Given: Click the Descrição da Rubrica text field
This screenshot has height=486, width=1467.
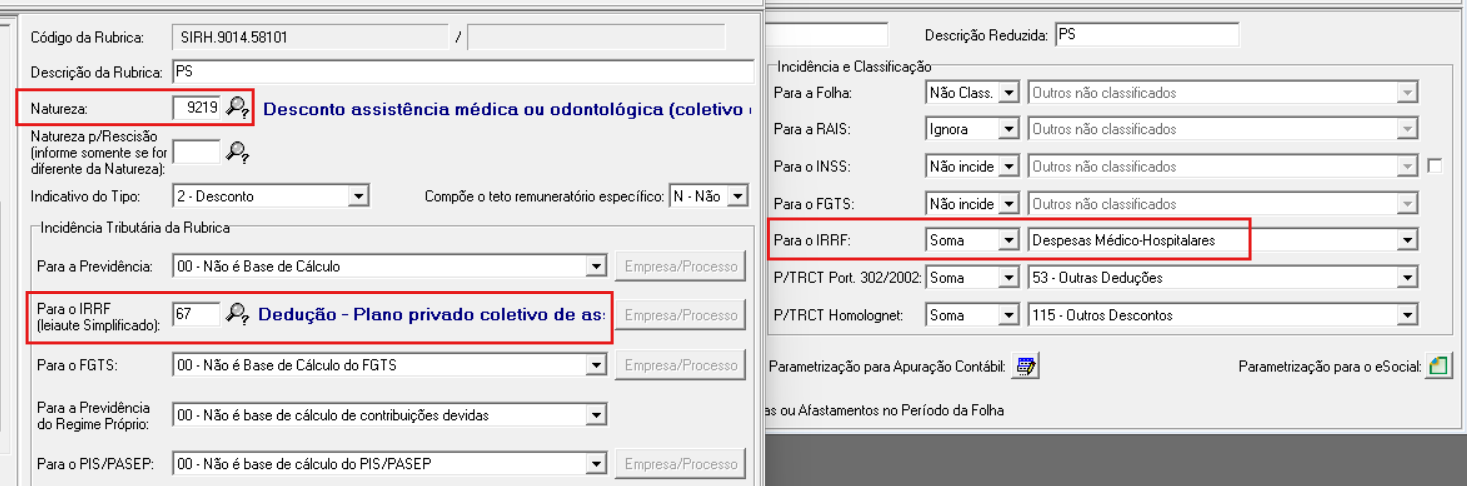Looking at the screenshot, I should (462, 72).
